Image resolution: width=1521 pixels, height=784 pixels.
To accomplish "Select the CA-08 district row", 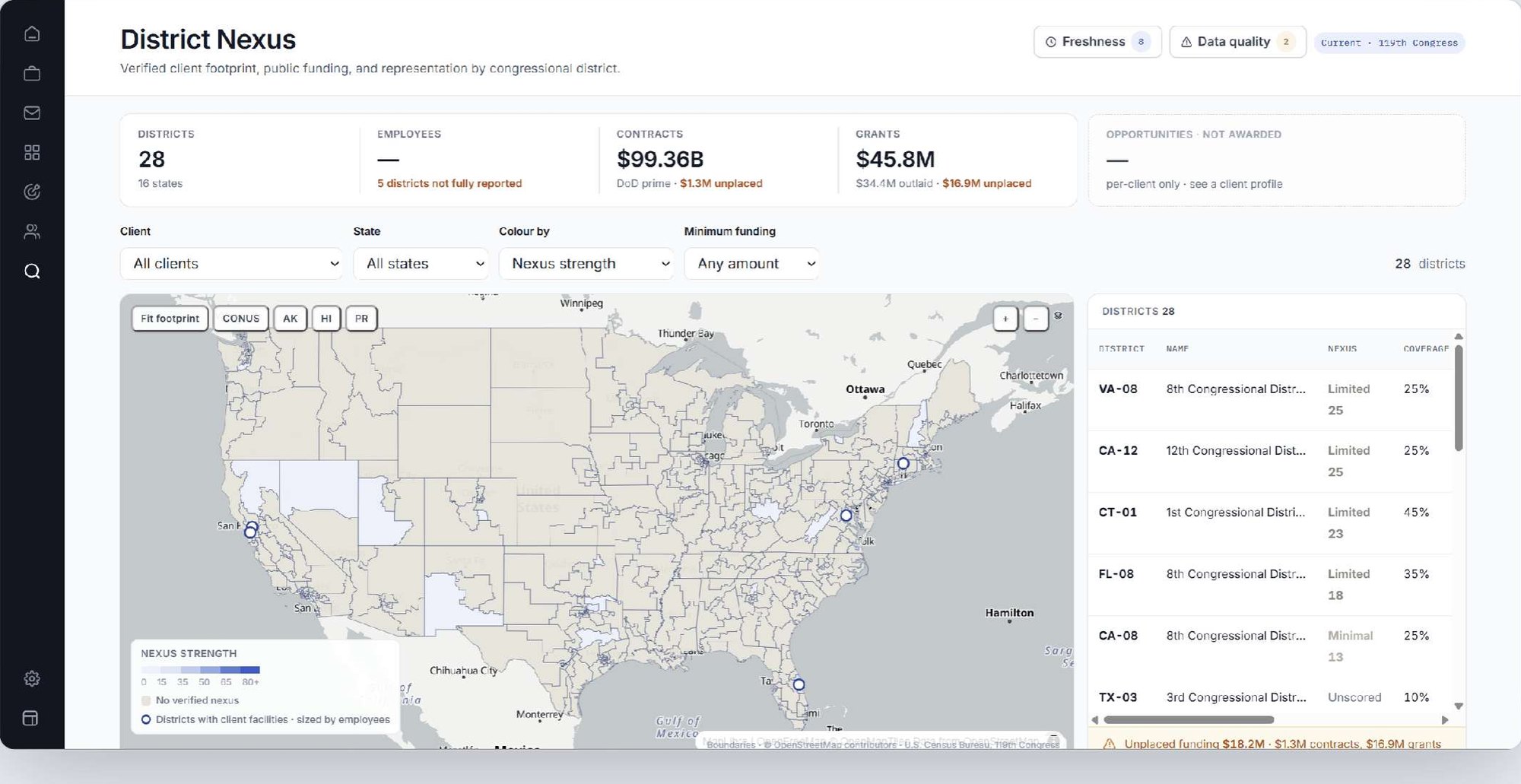I will [x=1270, y=646].
